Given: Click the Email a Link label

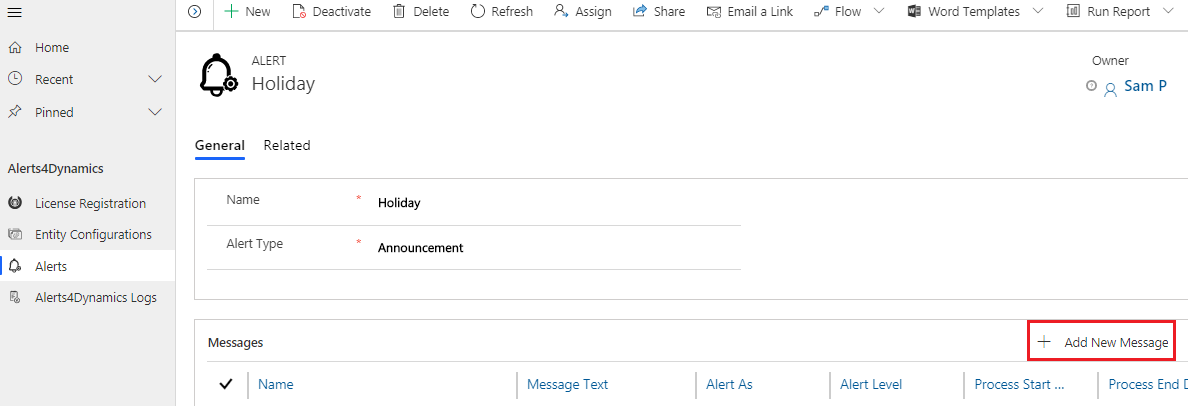Looking at the screenshot, I should pos(760,11).
